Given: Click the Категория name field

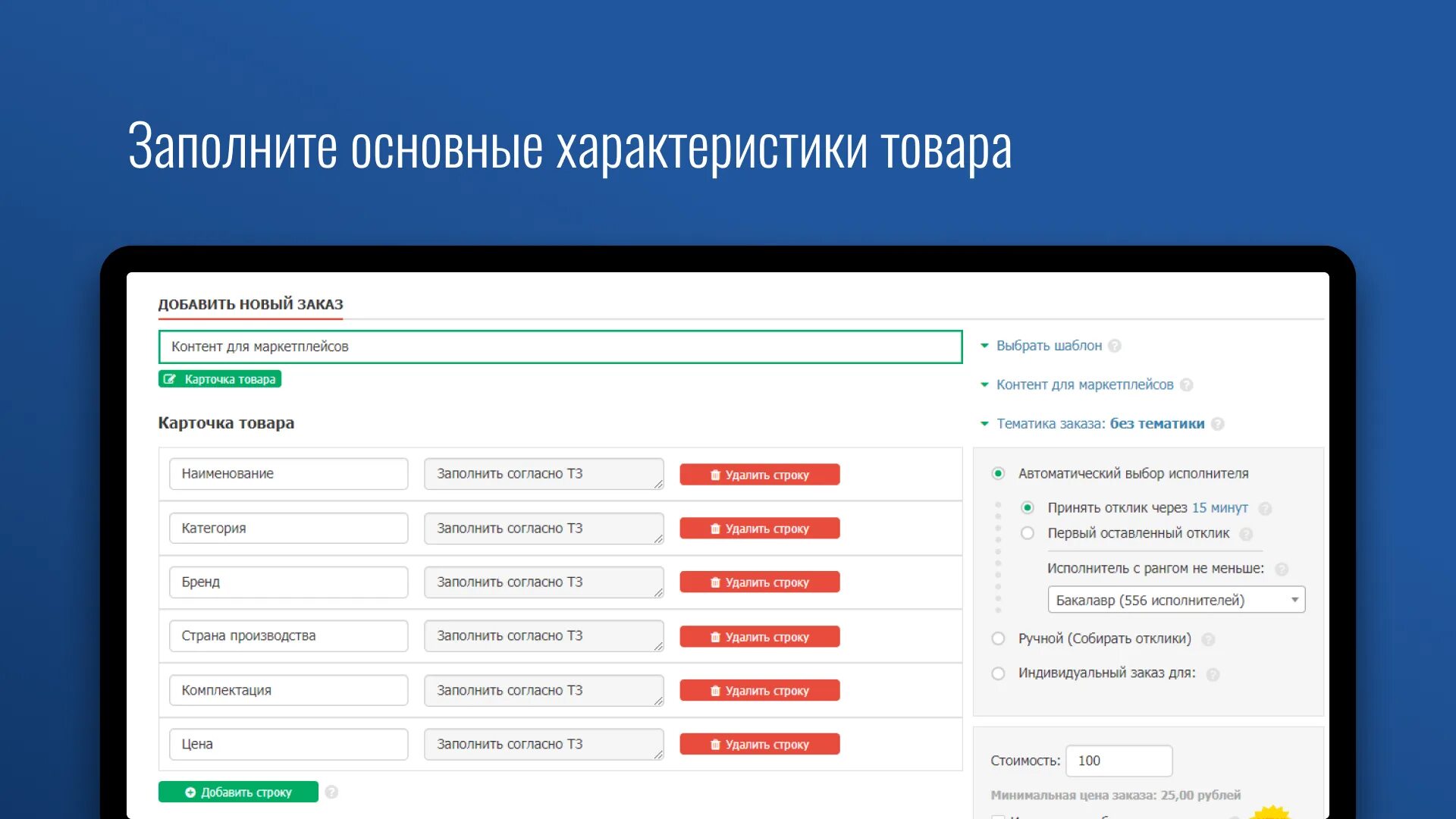Looking at the screenshot, I should [289, 529].
